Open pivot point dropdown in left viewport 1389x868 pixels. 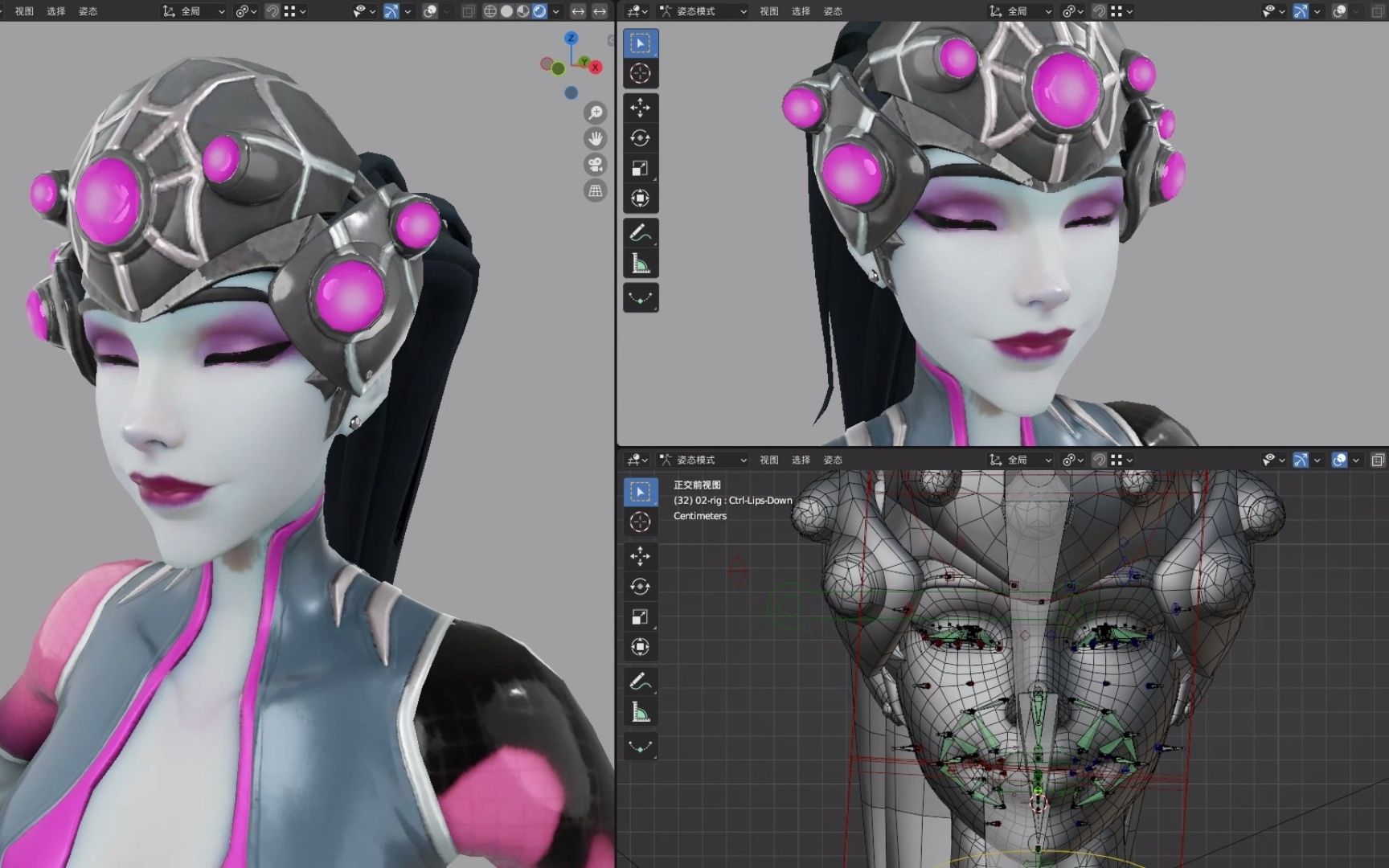point(246,11)
